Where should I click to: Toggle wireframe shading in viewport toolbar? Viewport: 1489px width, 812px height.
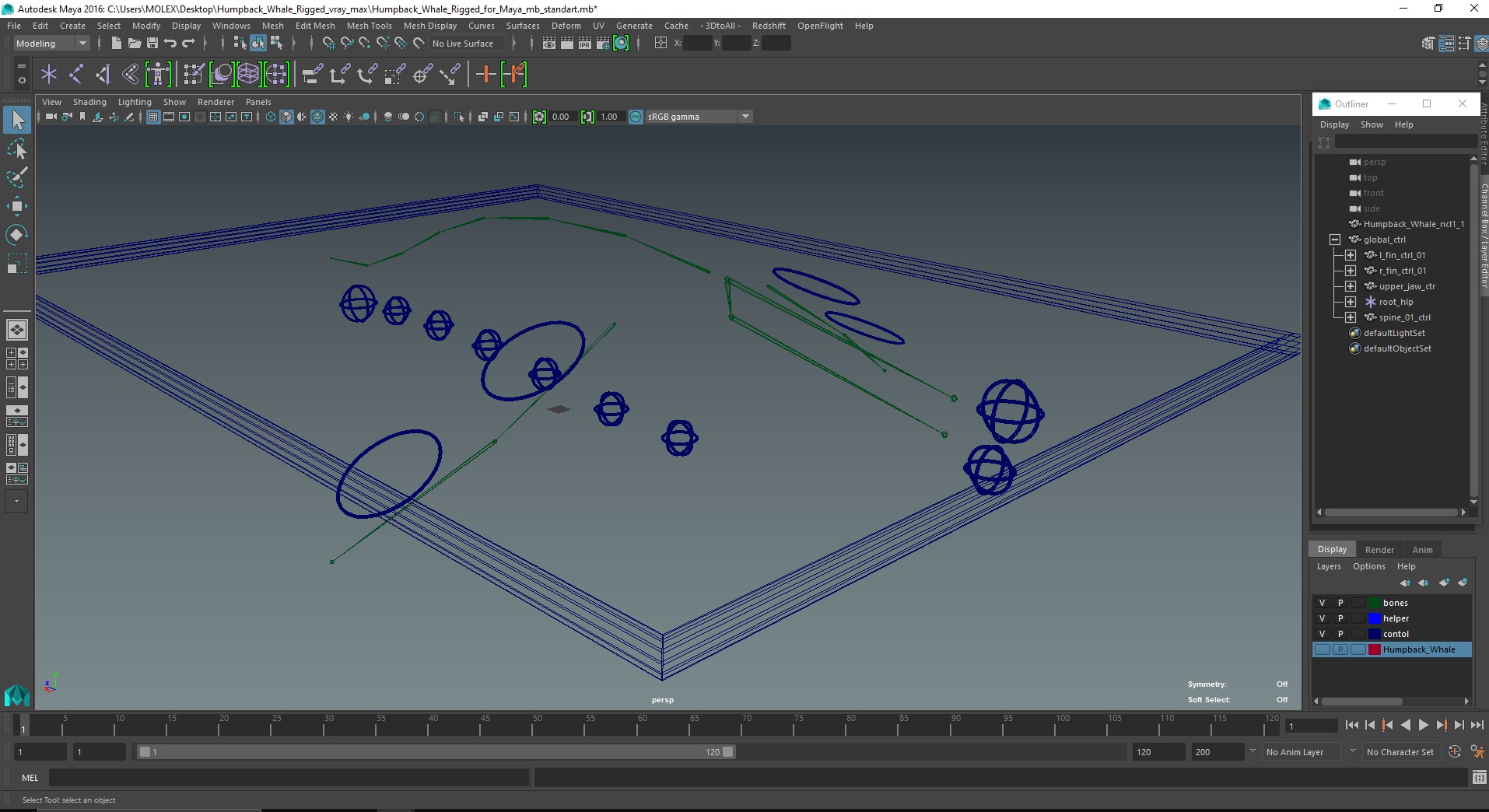(271, 117)
